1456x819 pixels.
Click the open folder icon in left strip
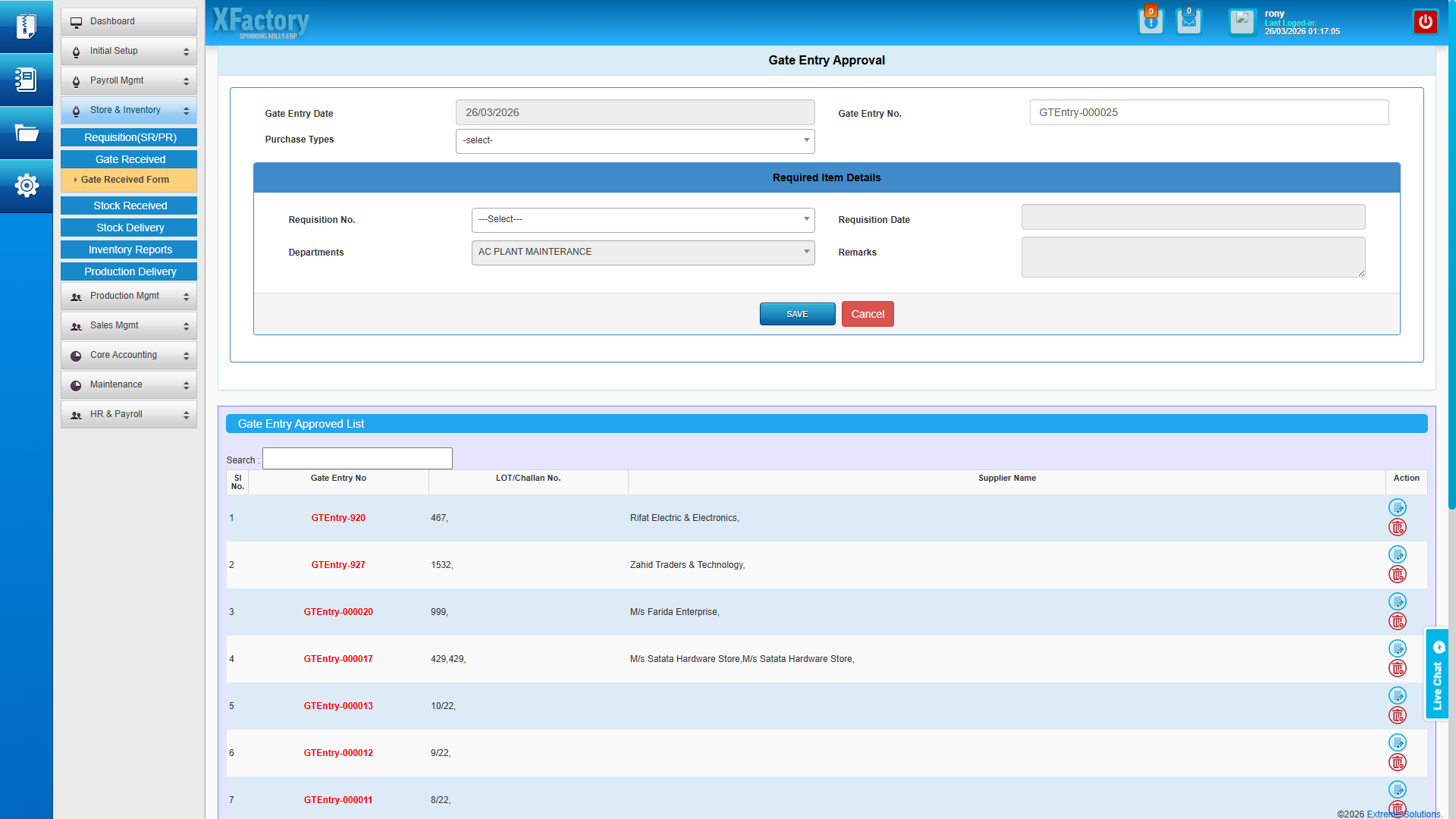27,133
